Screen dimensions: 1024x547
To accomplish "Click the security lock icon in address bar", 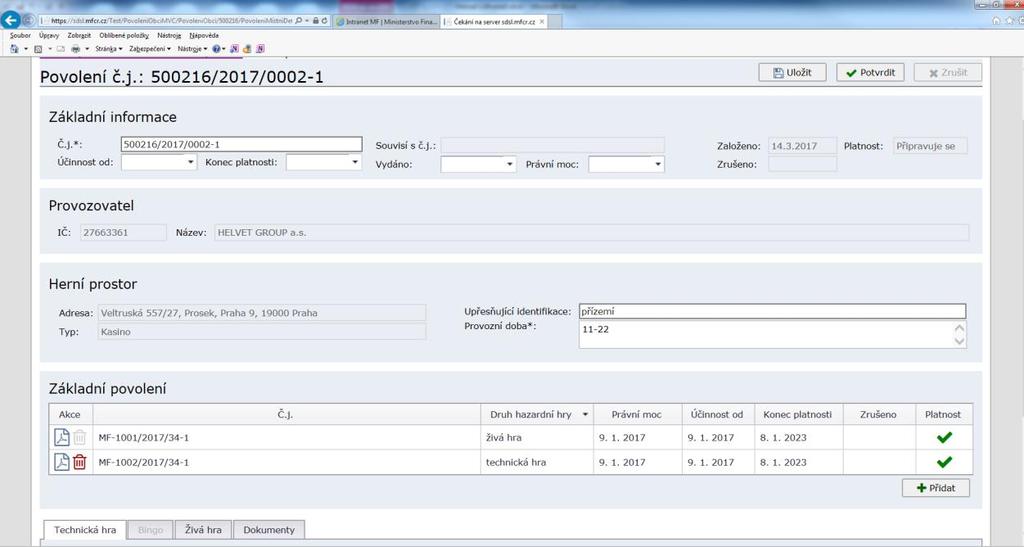I will (316, 21).
